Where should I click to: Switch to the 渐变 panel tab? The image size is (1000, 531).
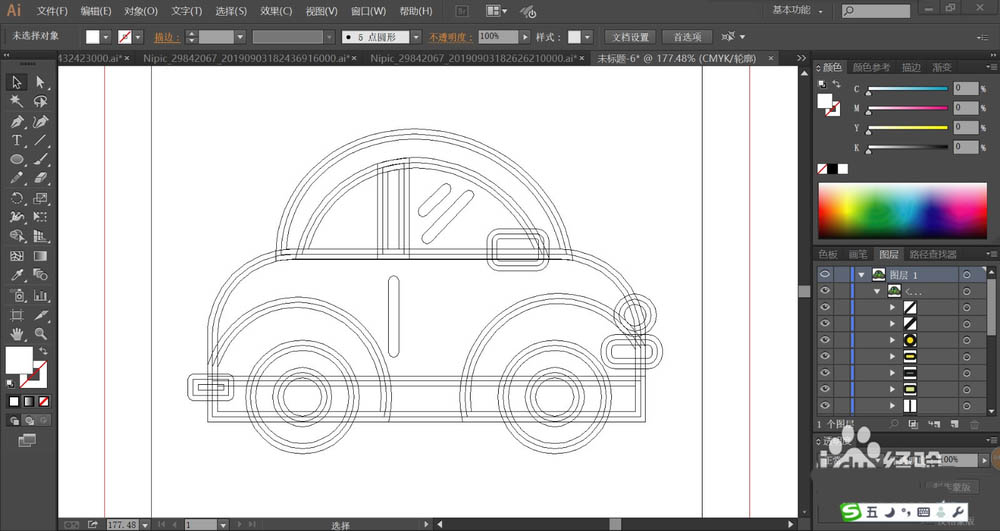tap(942, 67)
